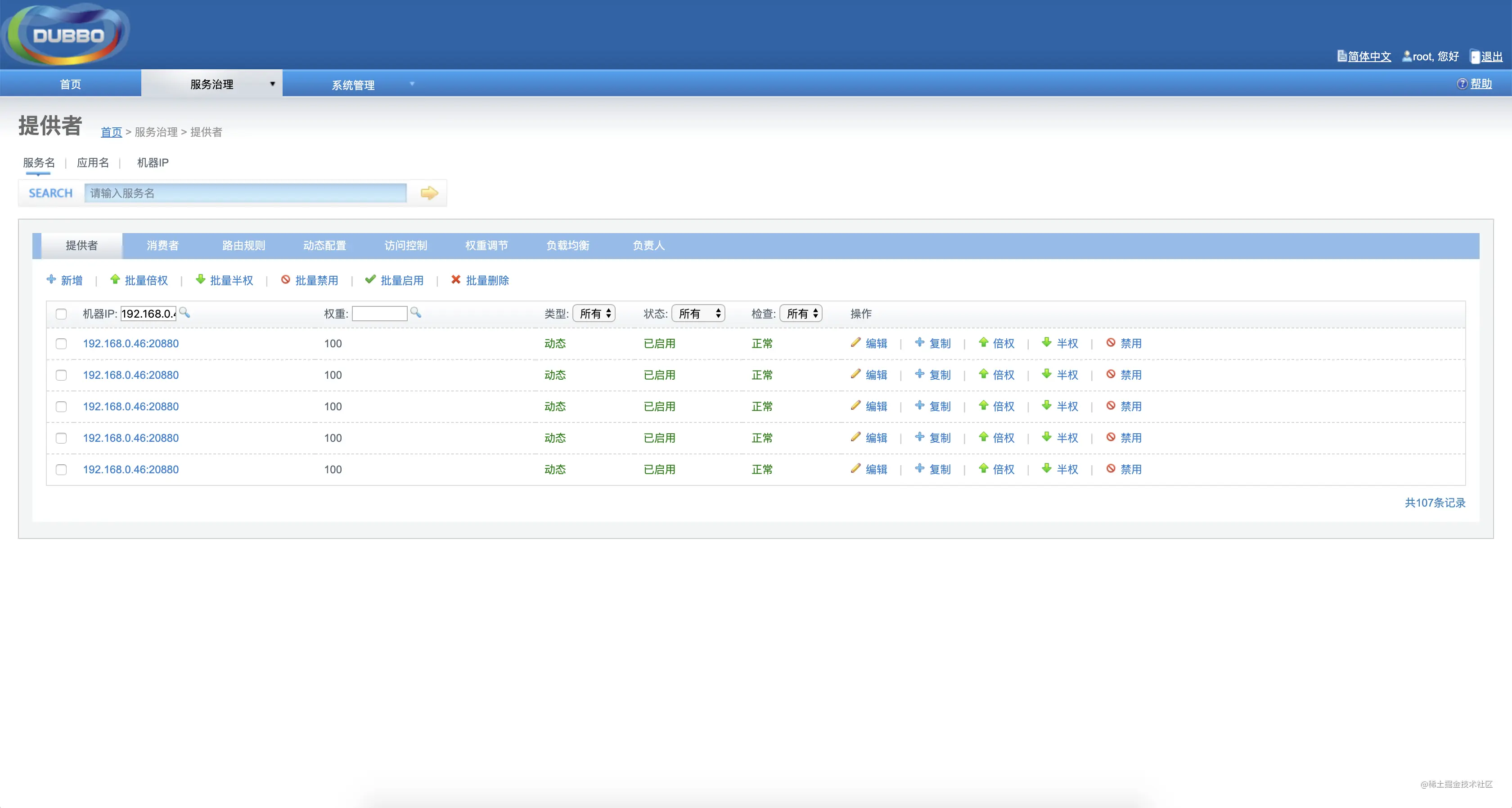The height and width of the screenshot is (808, 1512).
Task: Check the third provider row checkbox
Action: pyautogui.click(x=61, y=407)
